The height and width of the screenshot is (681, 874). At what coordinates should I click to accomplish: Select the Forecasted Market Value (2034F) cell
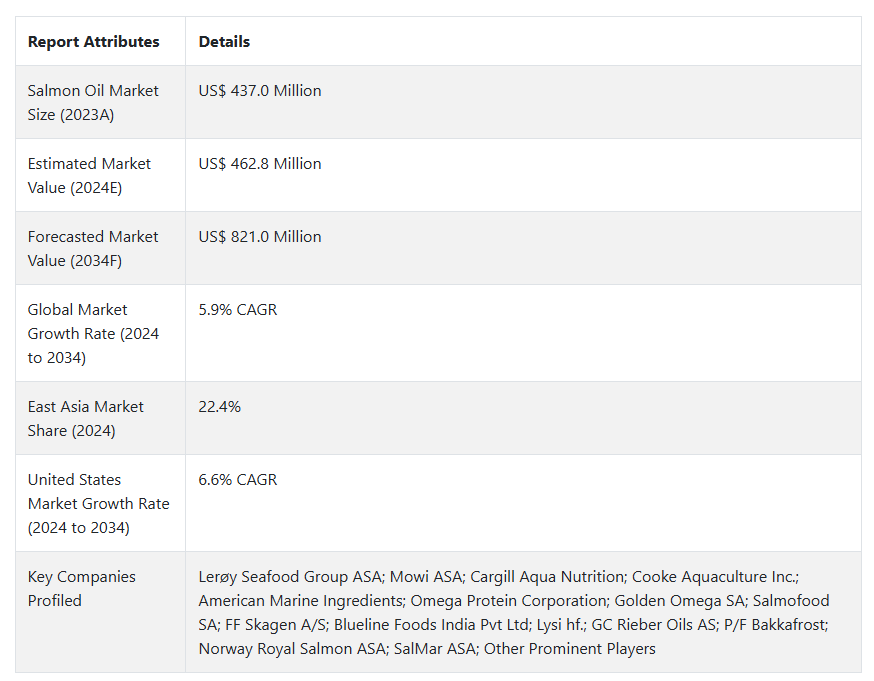(93, 248)
